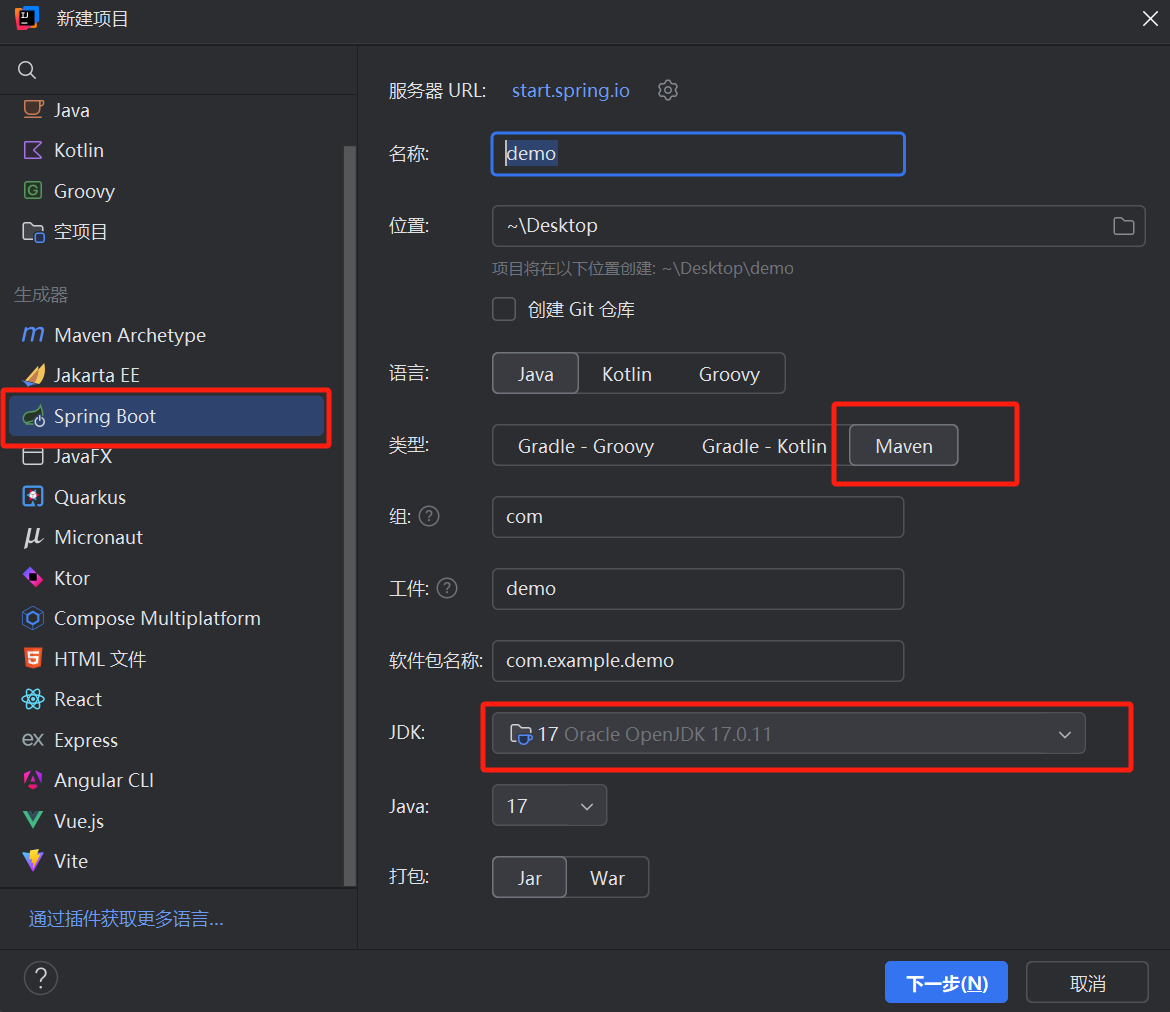Click the project name field
Image resolution: width=1170 pixels, height=1012 pixels.
point(698,154)
